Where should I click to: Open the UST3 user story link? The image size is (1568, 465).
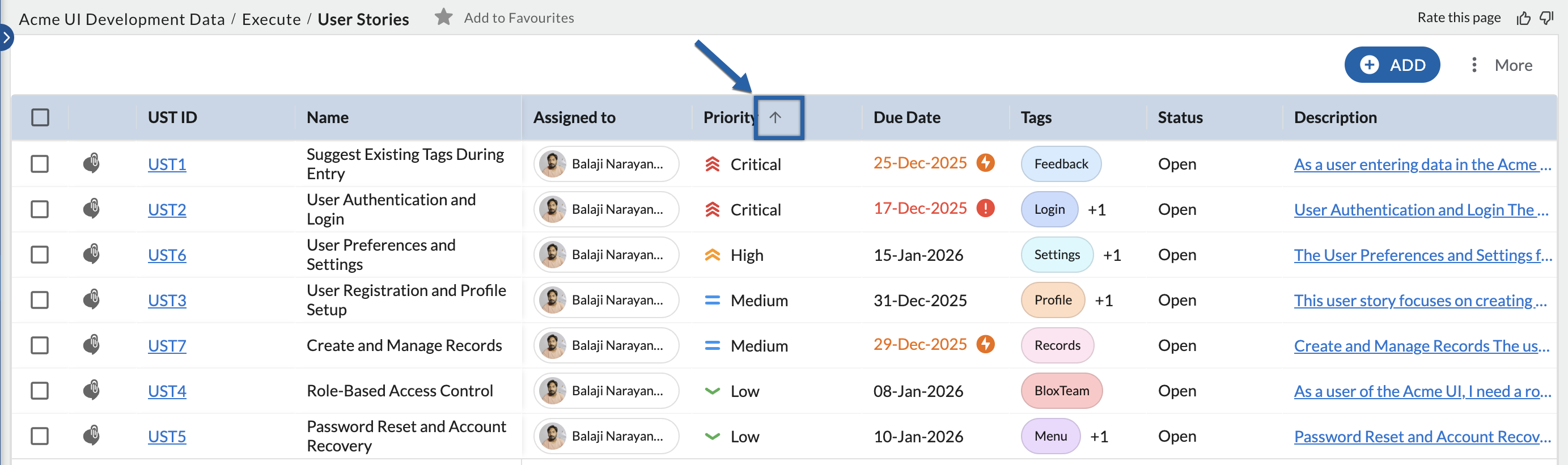[x=167, y=300]
